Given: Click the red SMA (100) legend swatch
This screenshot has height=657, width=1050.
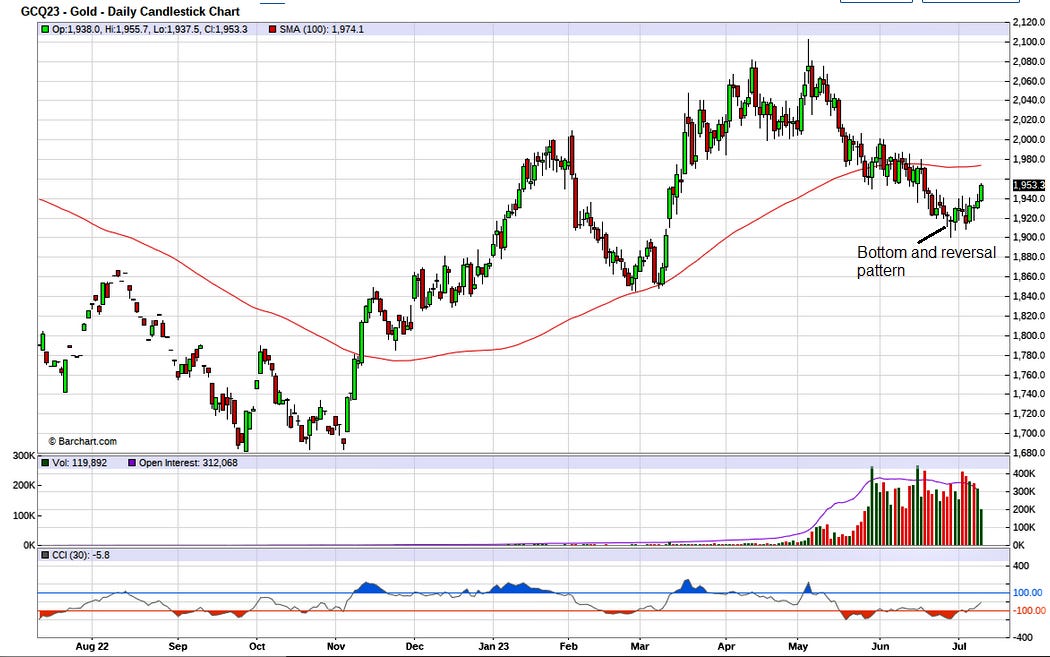Looking at the screenshot, I should pos(273,29).
